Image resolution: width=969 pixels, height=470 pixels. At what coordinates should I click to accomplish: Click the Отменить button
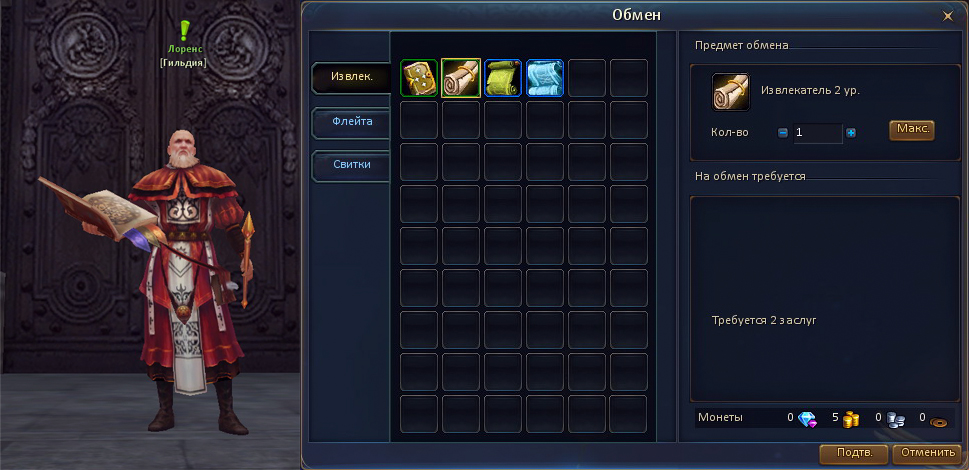click(x=927, y=453)
